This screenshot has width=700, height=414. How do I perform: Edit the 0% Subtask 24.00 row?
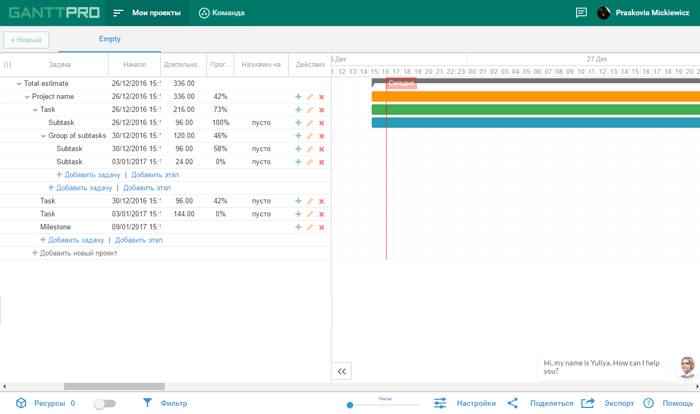(310, 162)
